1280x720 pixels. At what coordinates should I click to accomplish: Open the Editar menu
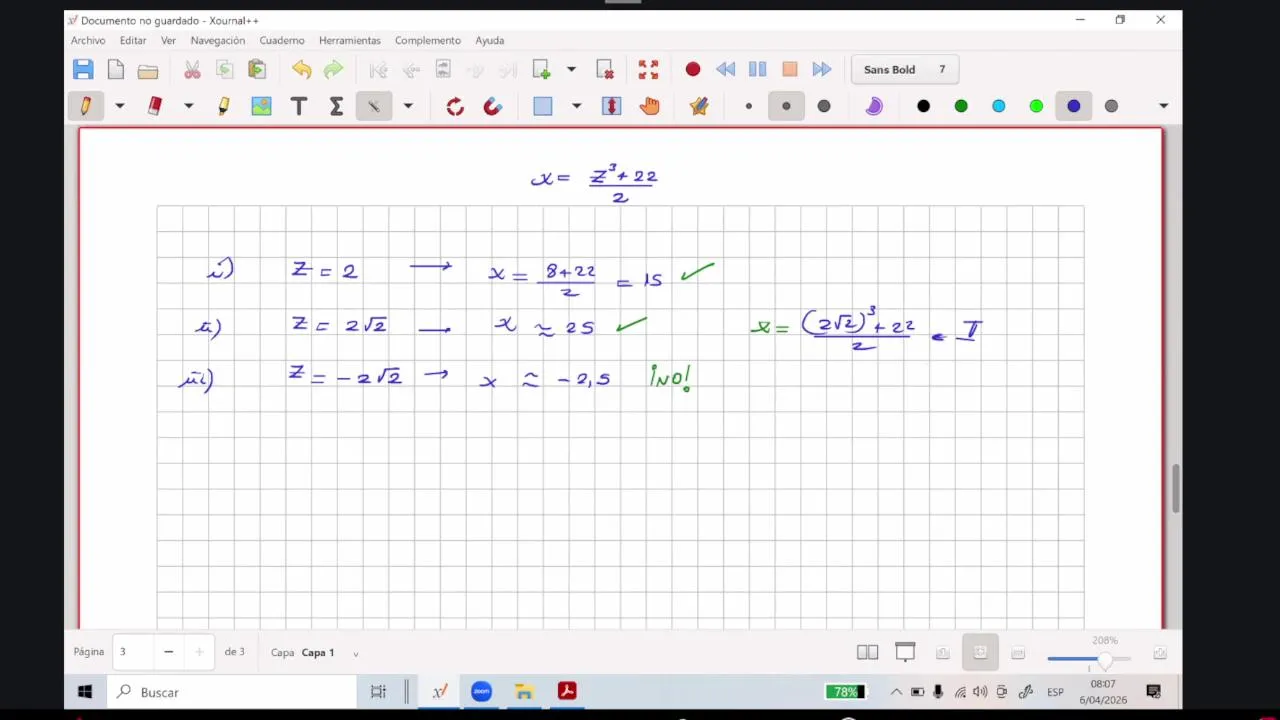tap(133, 40)
